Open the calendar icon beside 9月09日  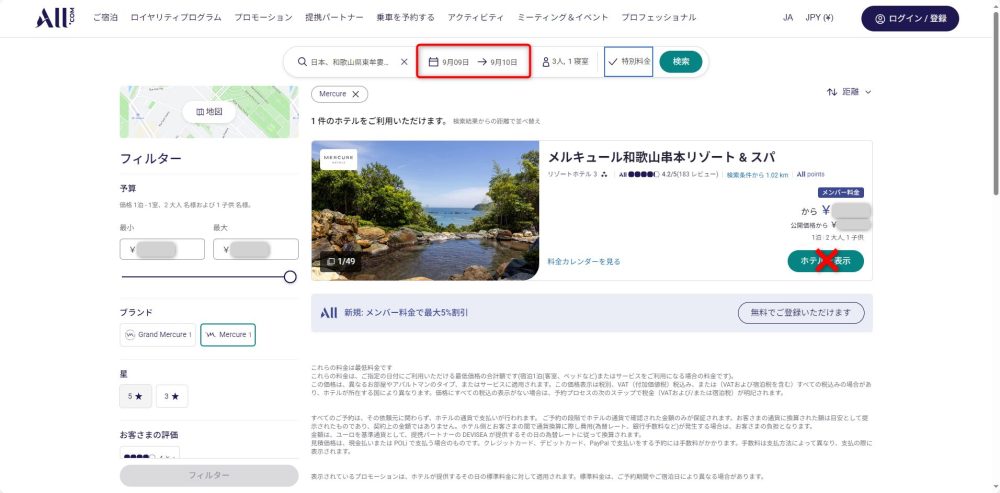tap(433, 62)
